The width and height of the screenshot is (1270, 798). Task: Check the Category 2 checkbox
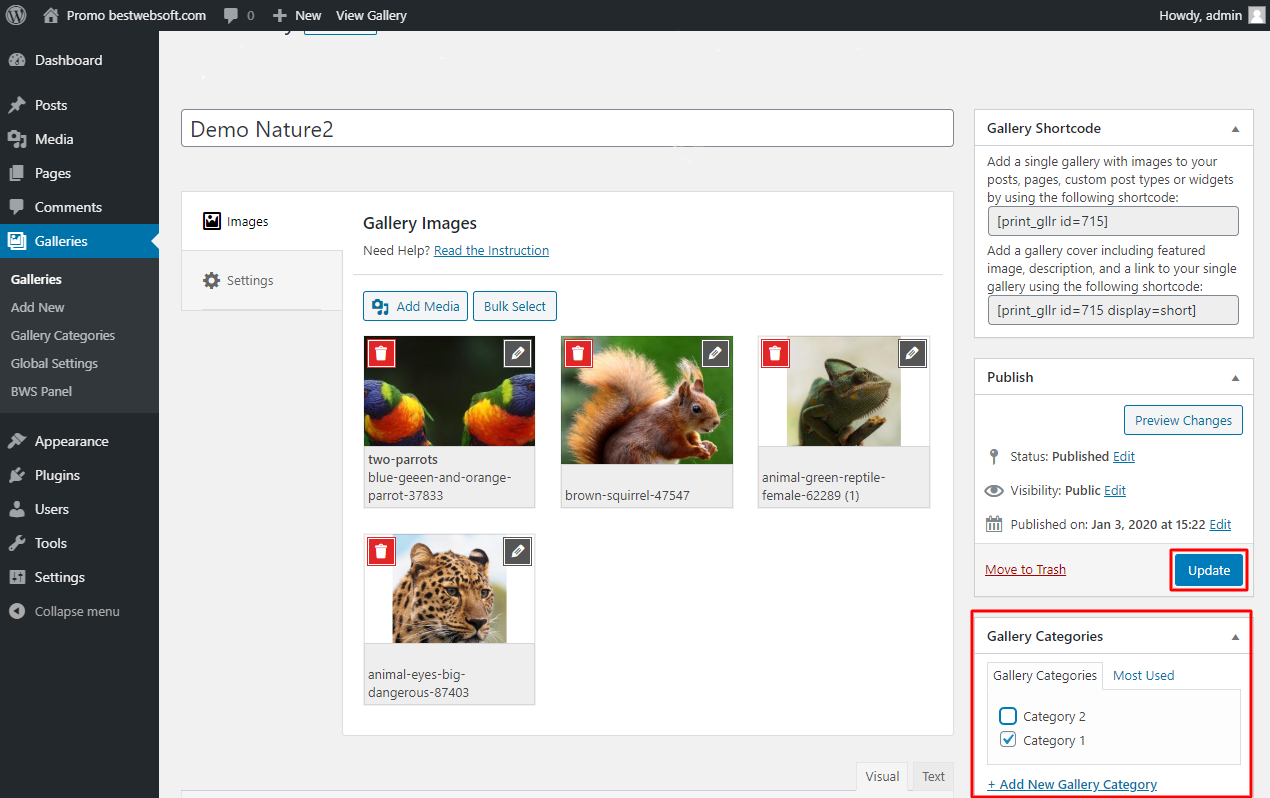coord(1008,716)
